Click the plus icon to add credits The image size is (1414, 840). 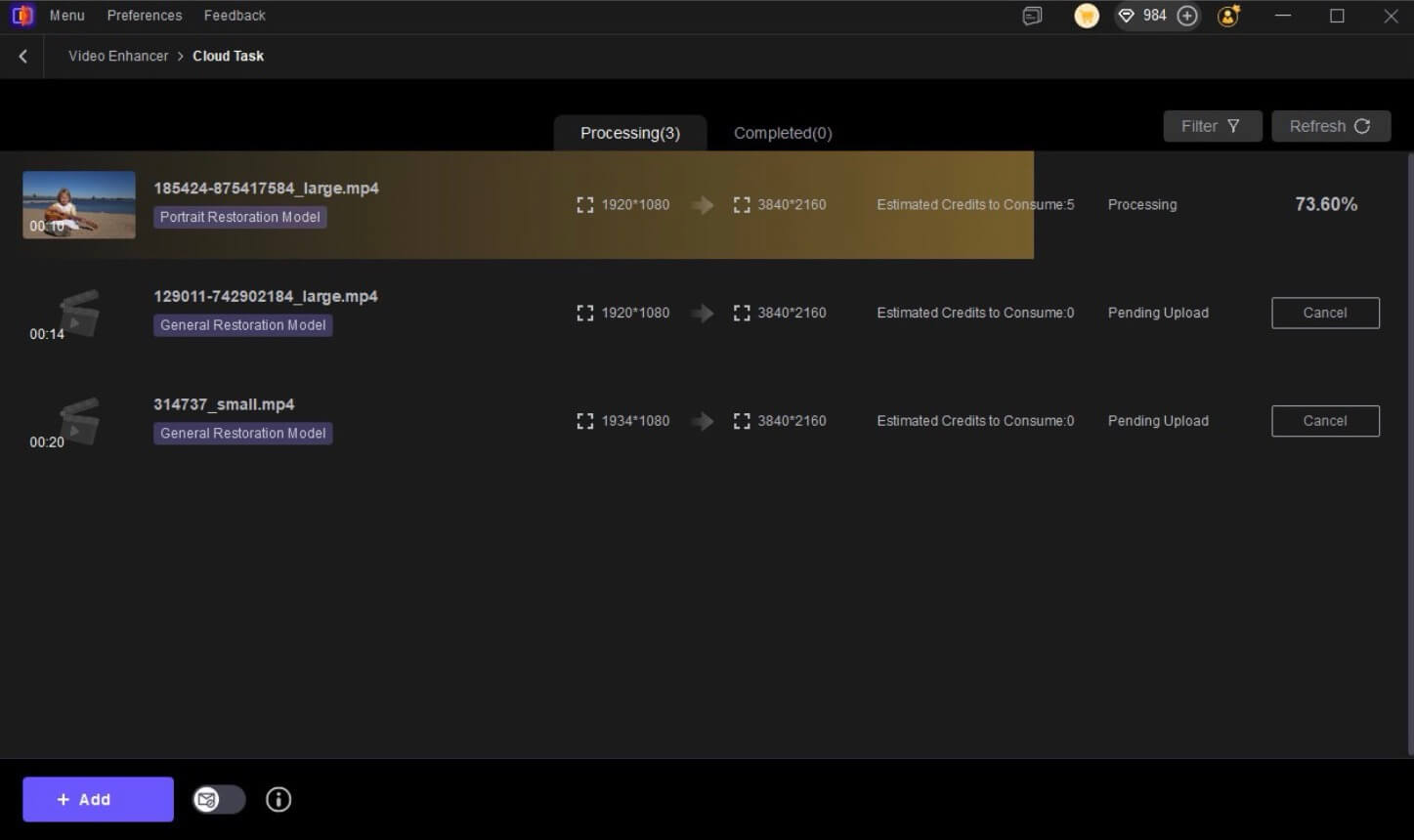(x=1187, y=16)
